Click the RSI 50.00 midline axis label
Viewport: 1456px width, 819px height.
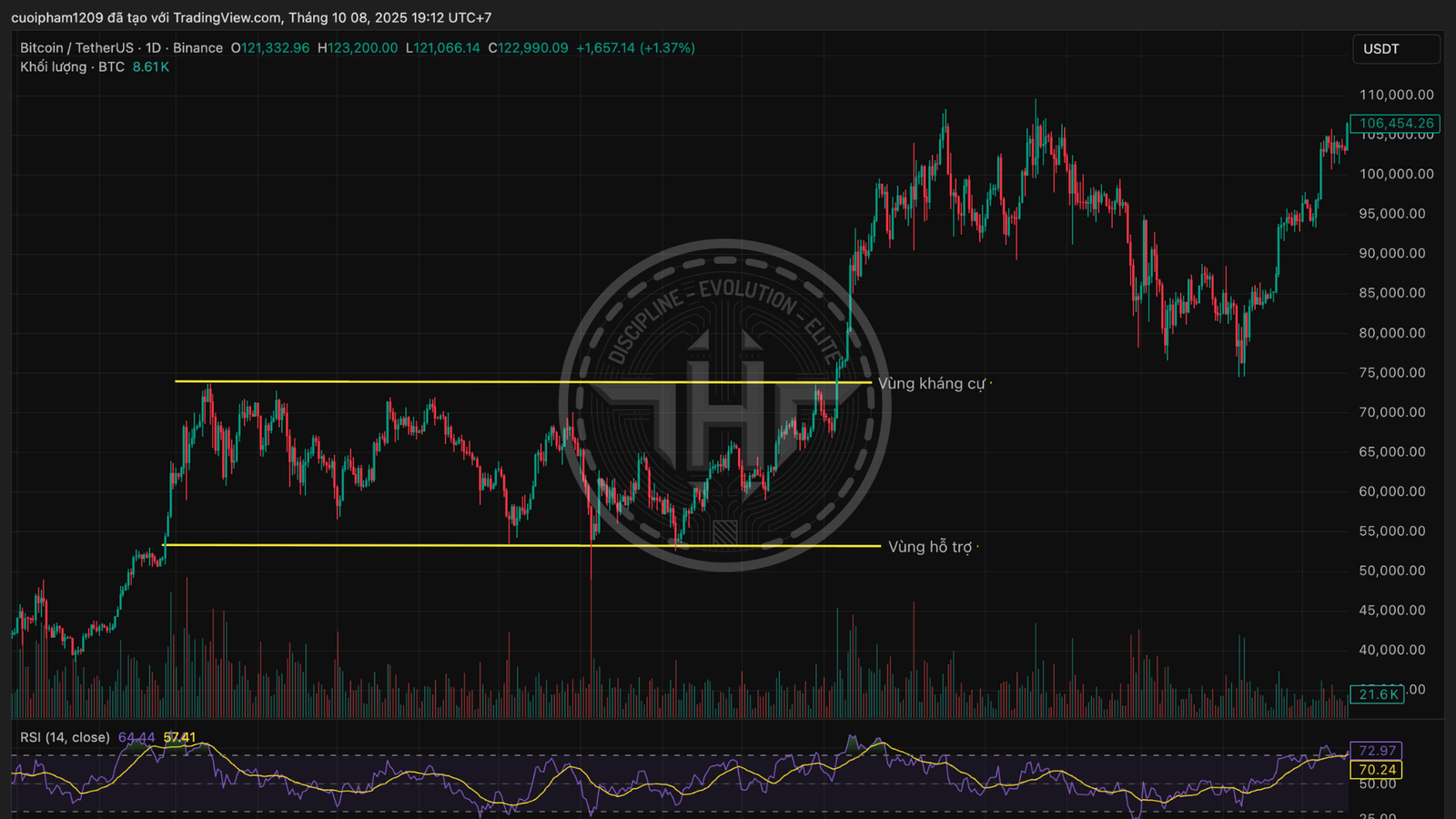point(1378,784)
